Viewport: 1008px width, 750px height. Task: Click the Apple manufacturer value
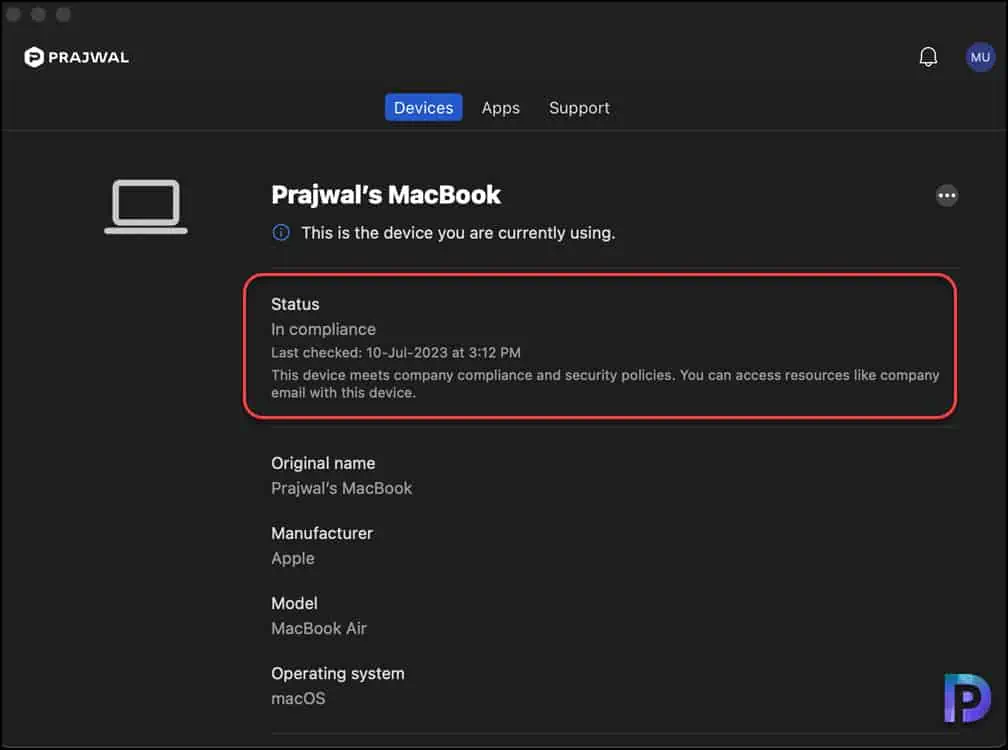(292, 558)
